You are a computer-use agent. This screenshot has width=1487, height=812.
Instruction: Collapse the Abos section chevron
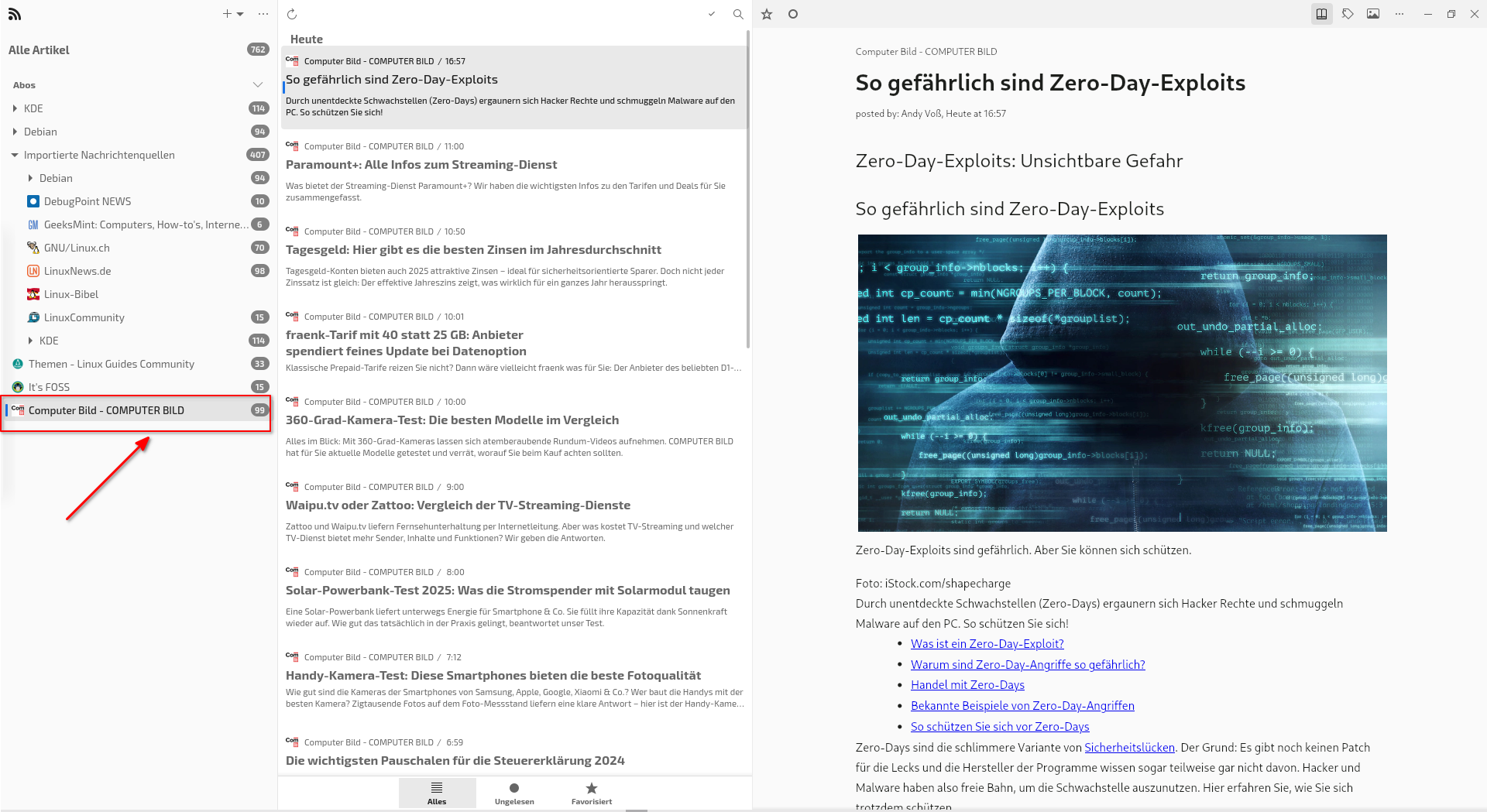(258, 85)
